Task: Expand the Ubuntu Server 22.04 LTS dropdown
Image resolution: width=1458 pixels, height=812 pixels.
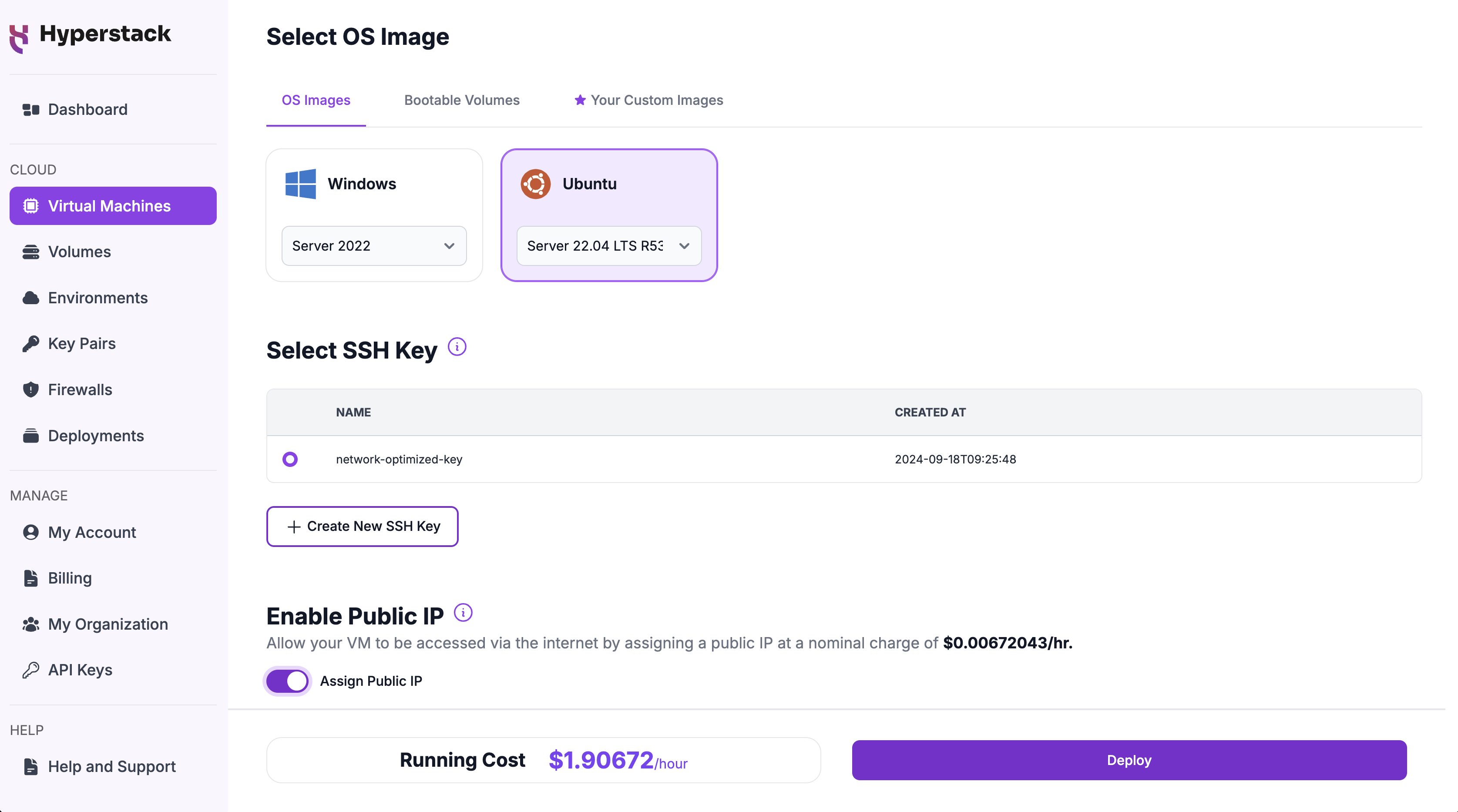Action: (608, 245)
